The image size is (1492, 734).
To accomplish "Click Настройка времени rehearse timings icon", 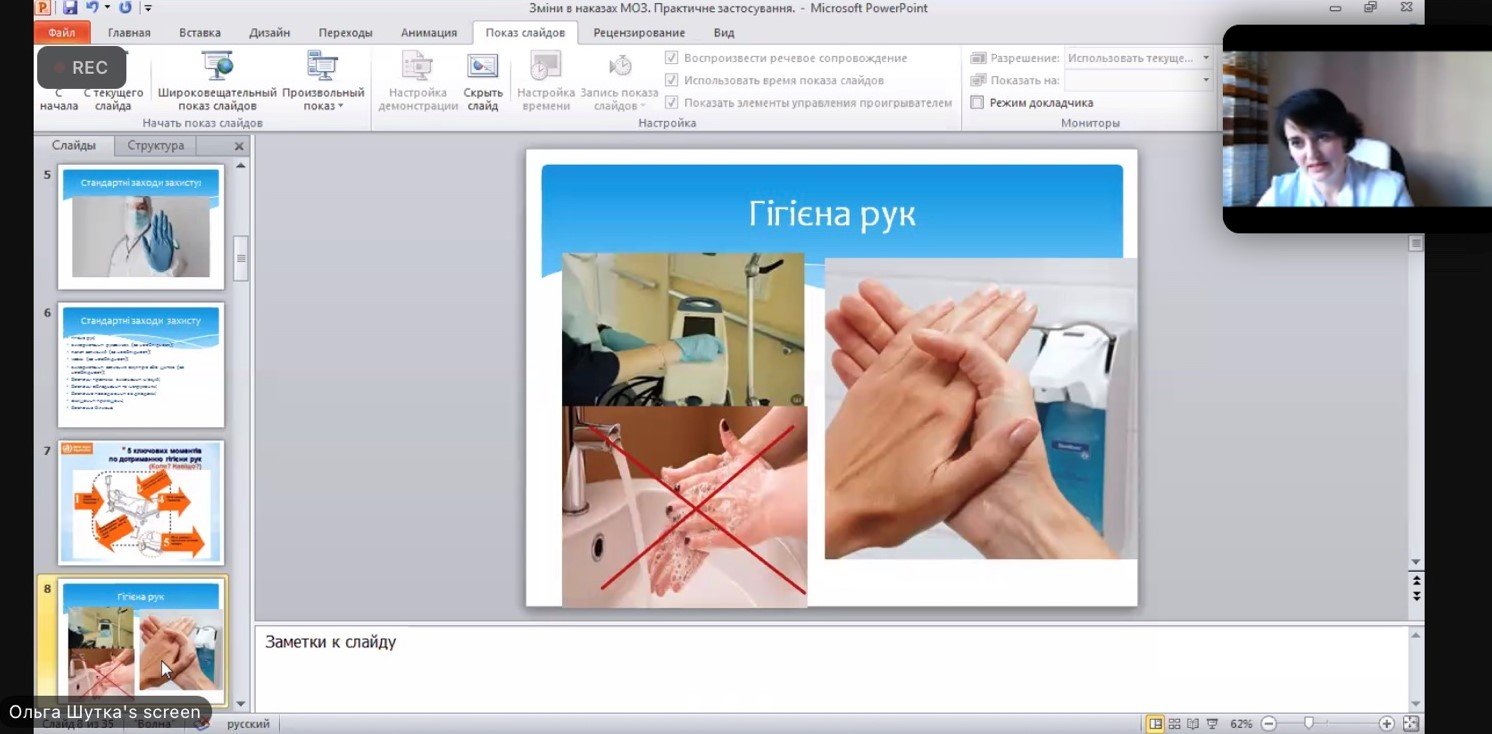I will (545, 81).
